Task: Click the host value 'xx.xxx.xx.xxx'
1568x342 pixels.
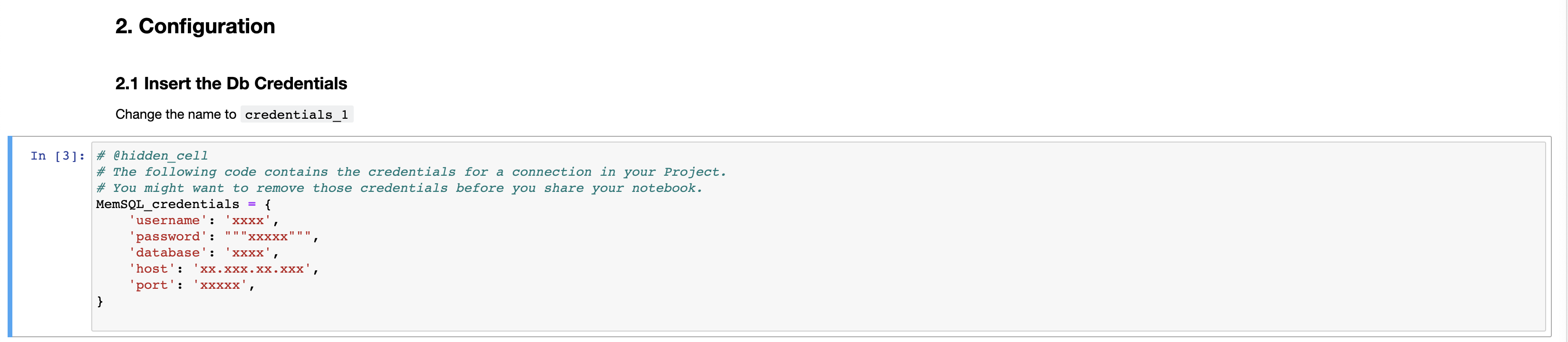Action: click(252, 269)
